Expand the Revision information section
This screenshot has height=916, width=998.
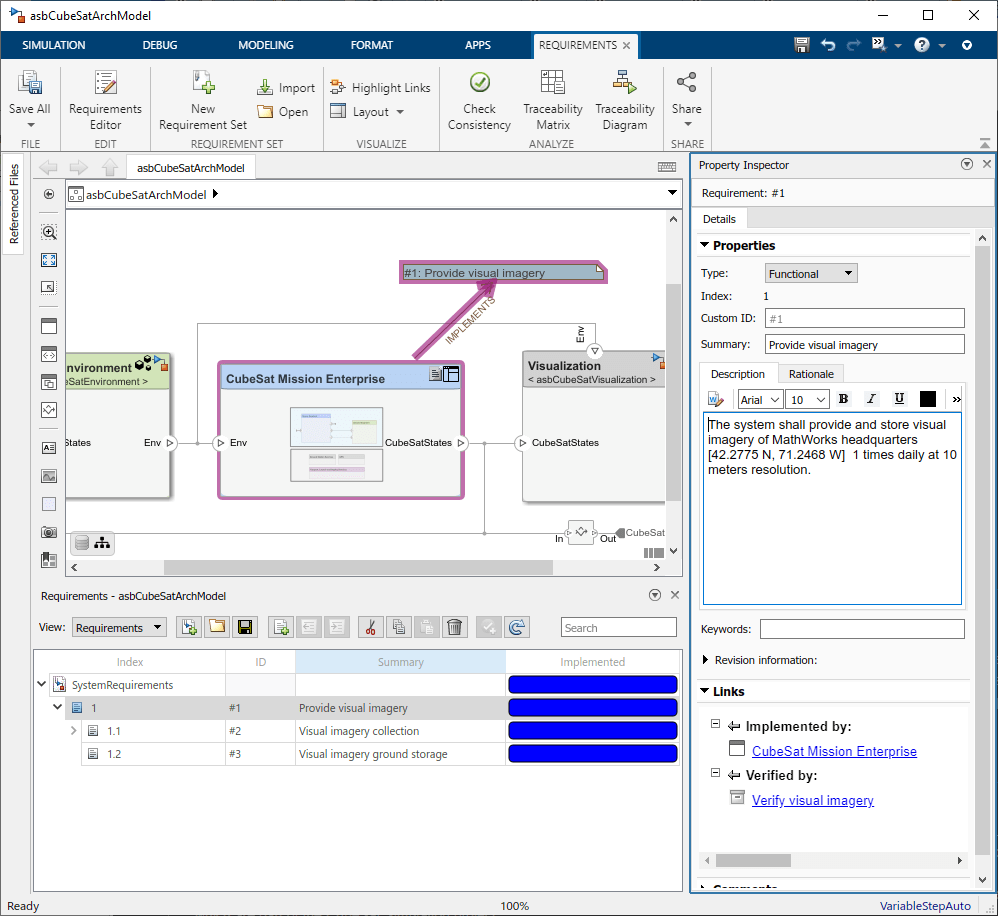pos(707,660)
